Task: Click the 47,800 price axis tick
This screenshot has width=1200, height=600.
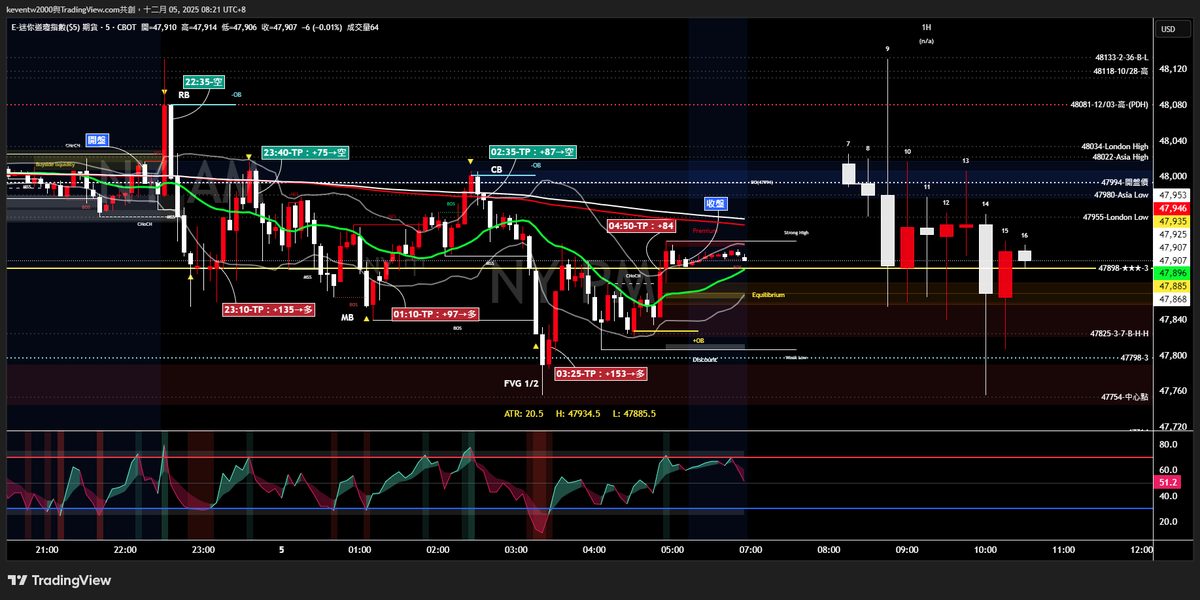Action: pyautogui.click(x=1172, y=355)
